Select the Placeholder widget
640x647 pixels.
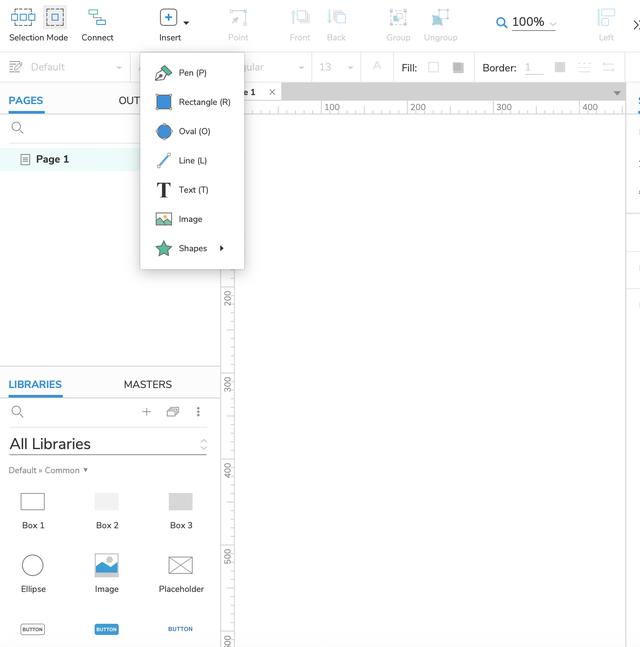point(181,574)
